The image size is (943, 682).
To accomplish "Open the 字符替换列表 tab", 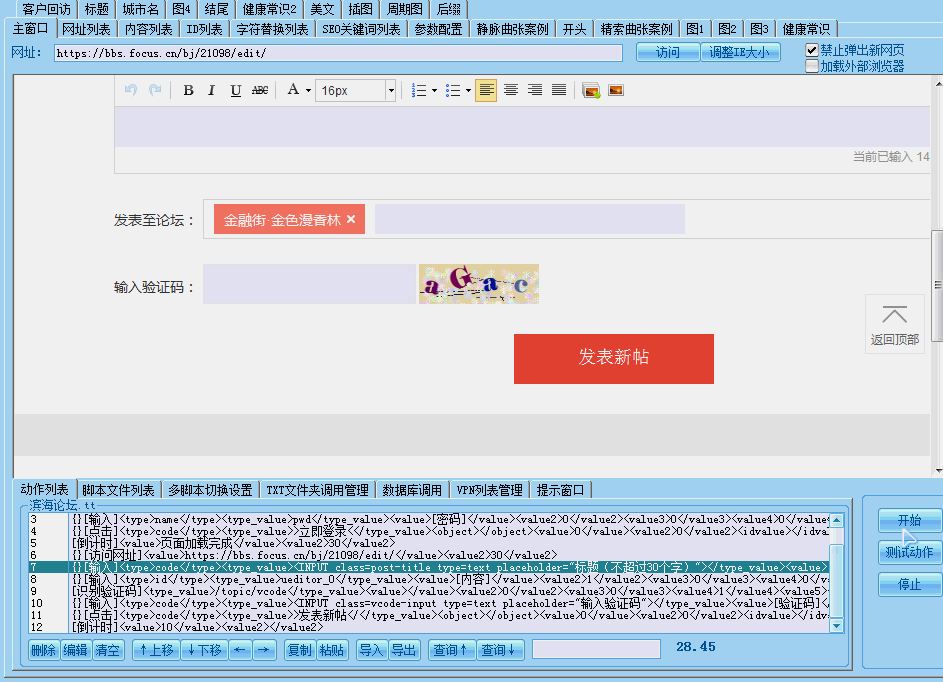I will pos(272,29).
